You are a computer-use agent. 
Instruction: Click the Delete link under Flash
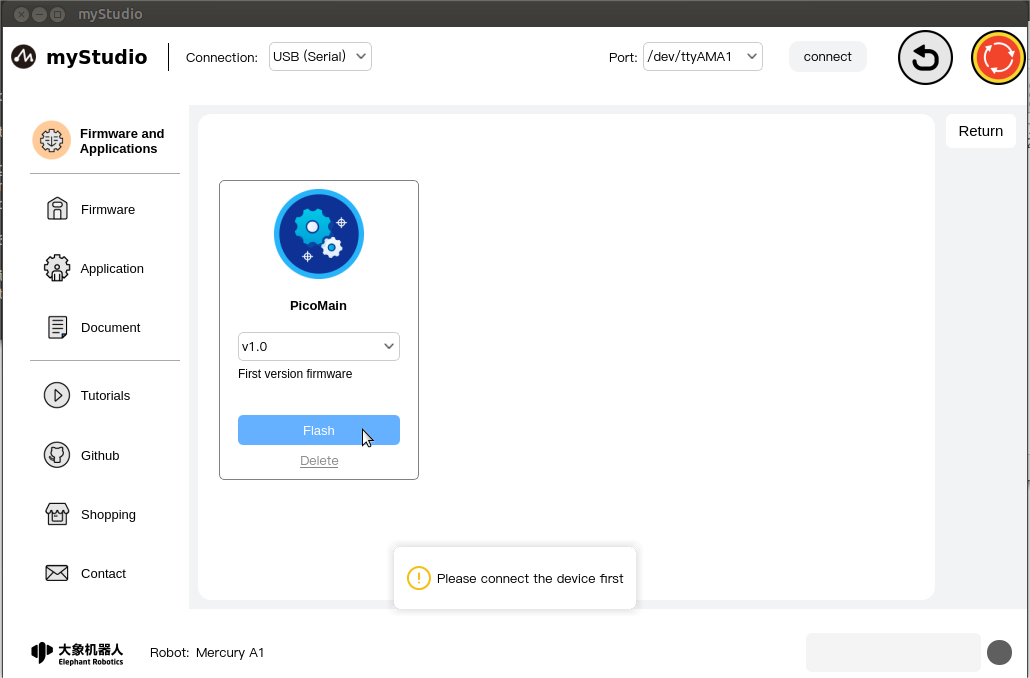[319, 461]
